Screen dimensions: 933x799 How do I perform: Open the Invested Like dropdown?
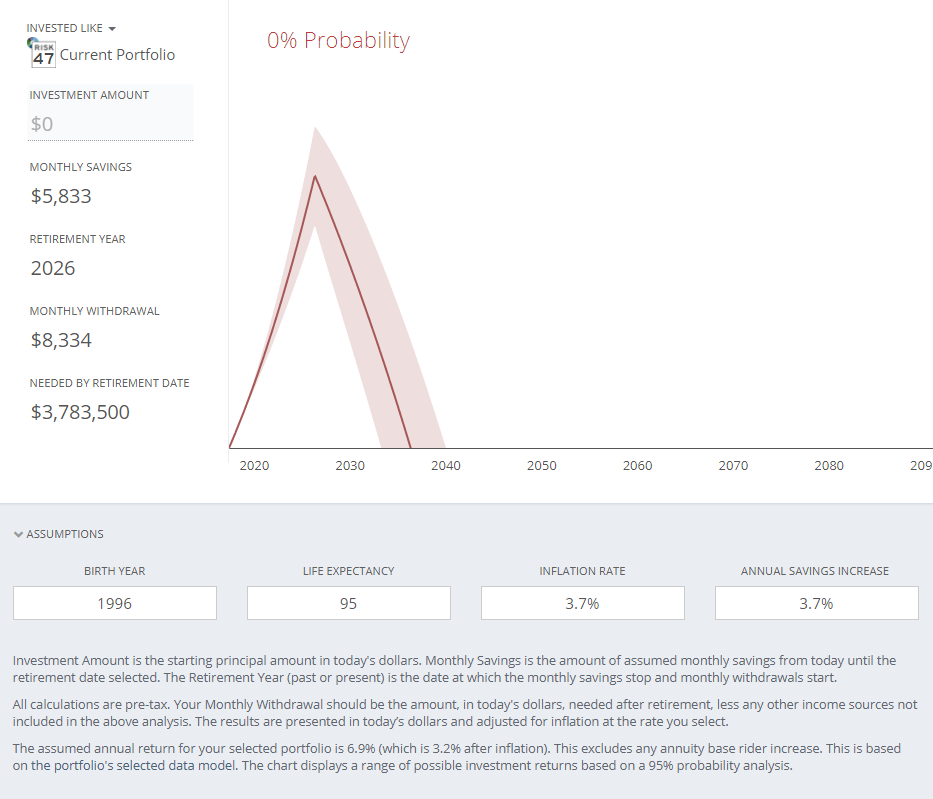(x=71, y=28)
